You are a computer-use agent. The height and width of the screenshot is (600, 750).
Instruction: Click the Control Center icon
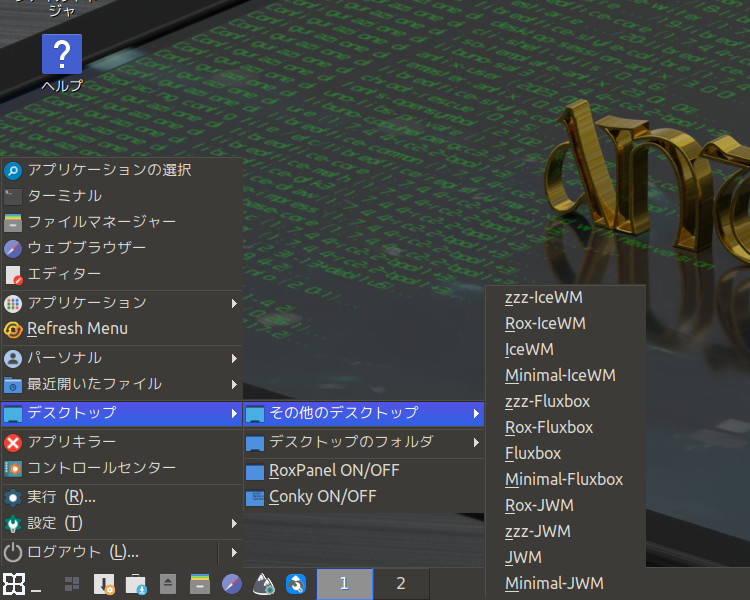click(x=13, y=468)
